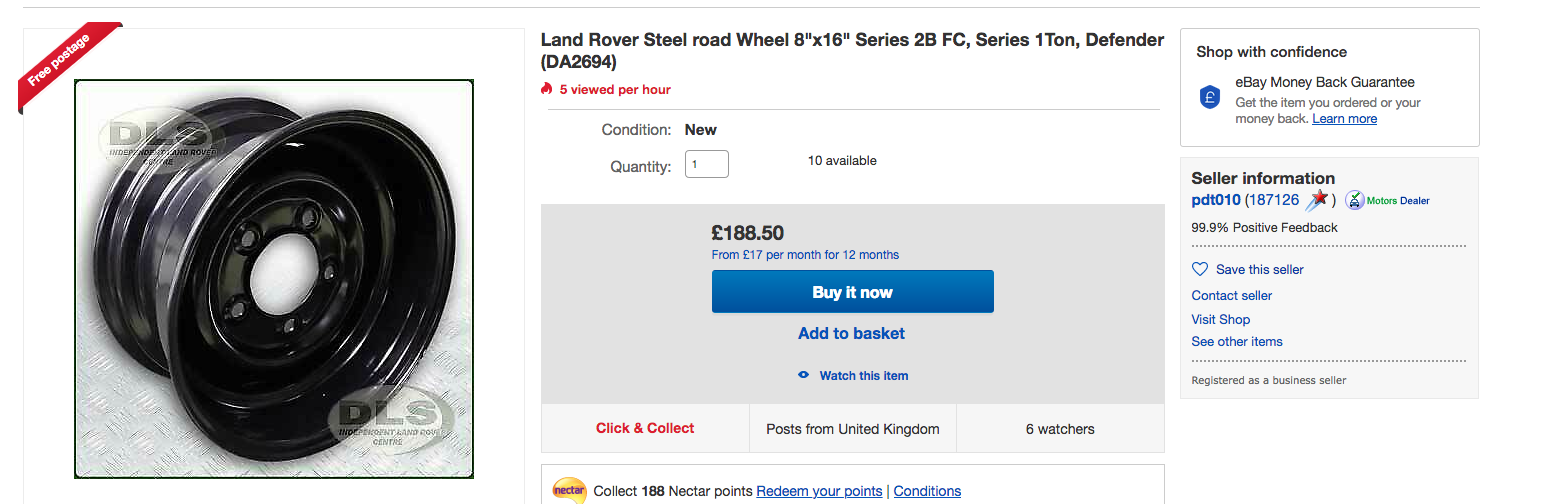
Task: Click the Contact seller link
Action: pos(1232,295)
